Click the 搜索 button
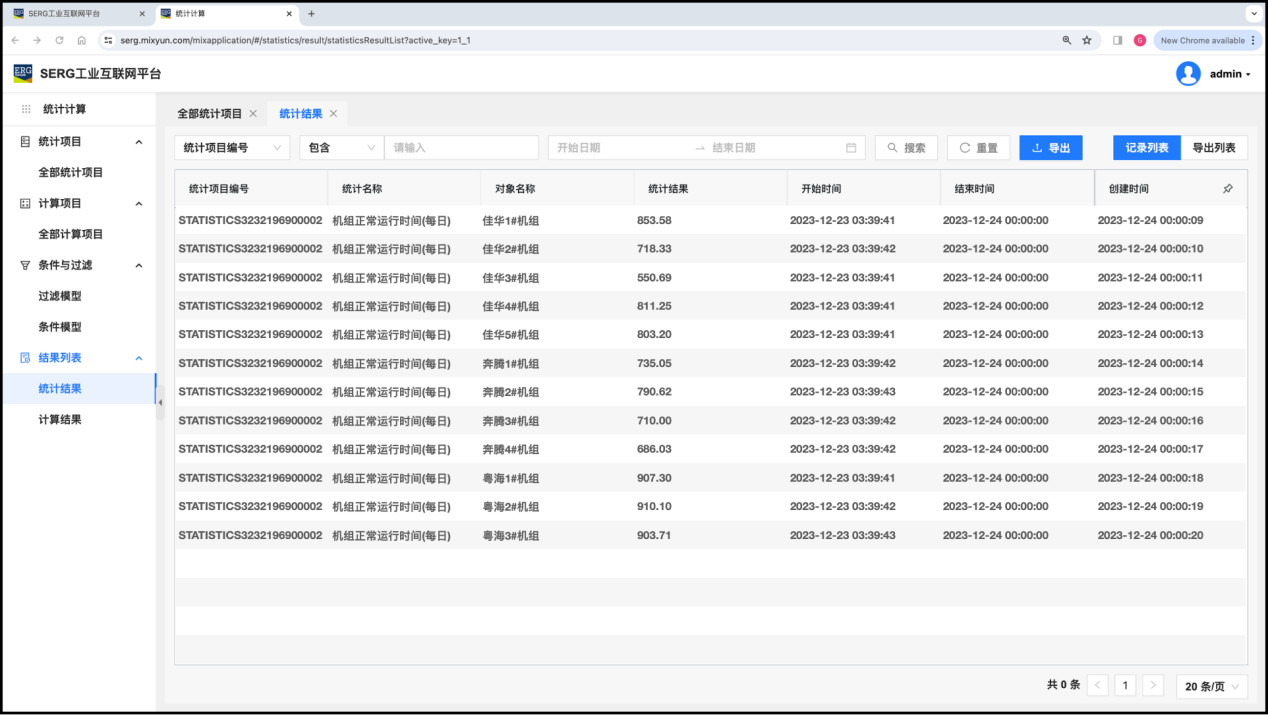The width and height of the screenshot is (1268, 715). 906,148
